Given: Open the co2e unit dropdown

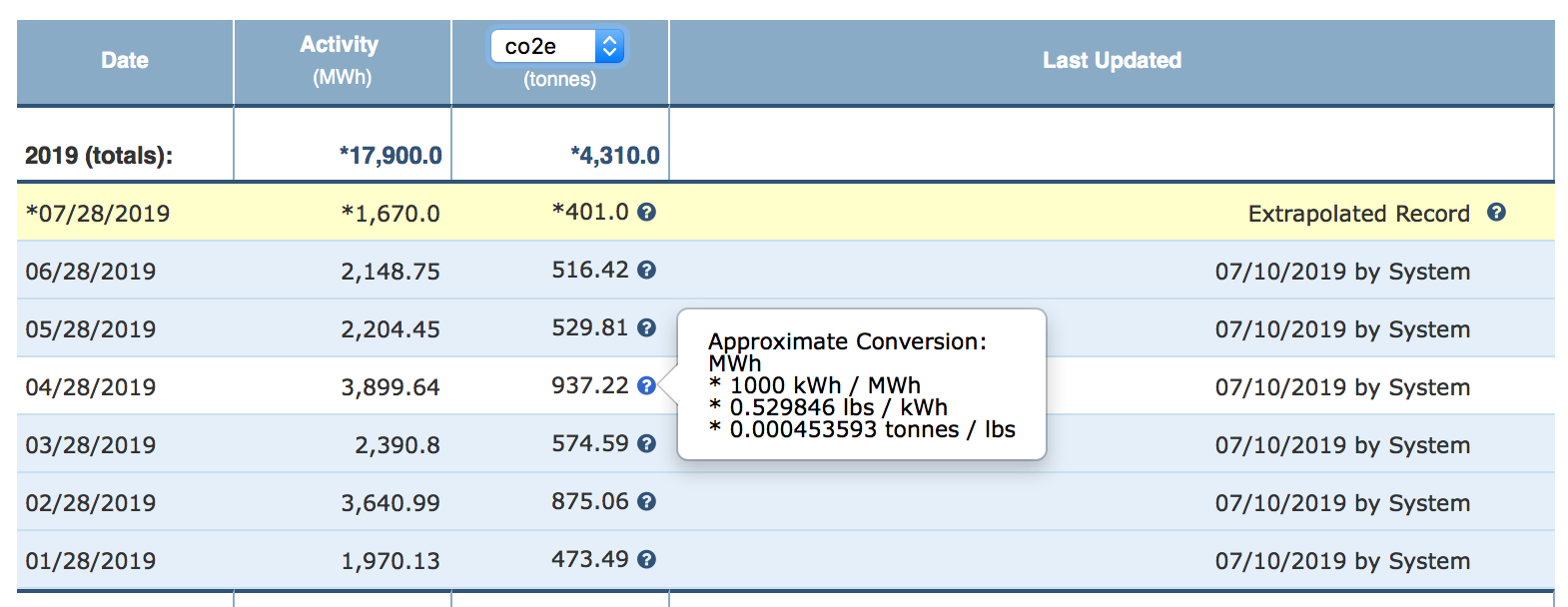Looking at the screenshot, I should click(557, 46).
